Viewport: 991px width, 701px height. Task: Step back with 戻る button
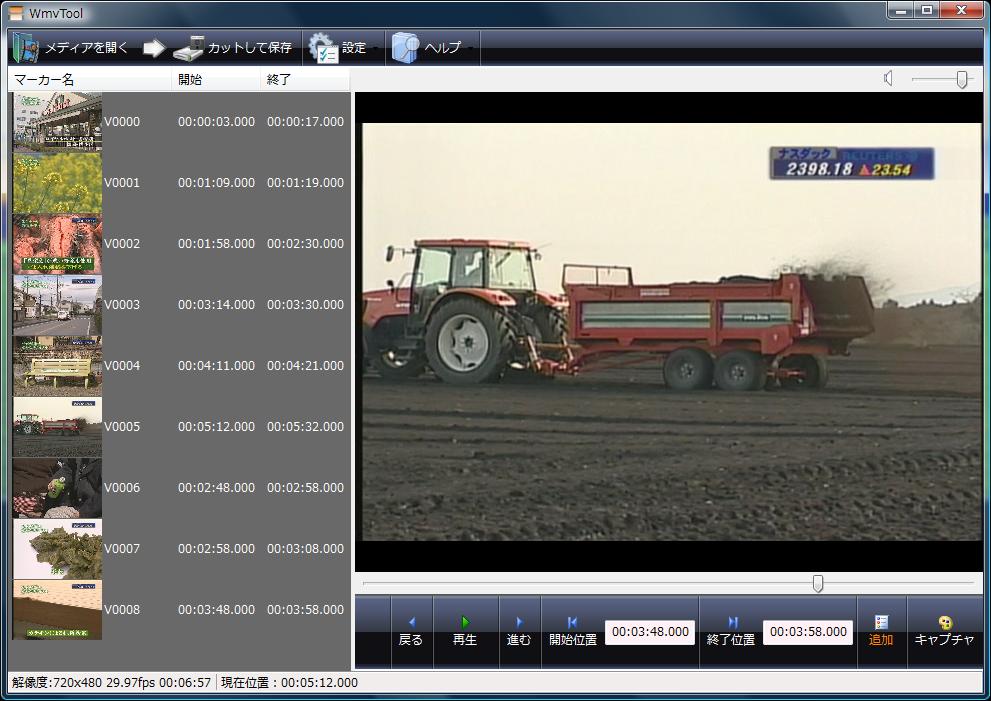click(410, 631)
